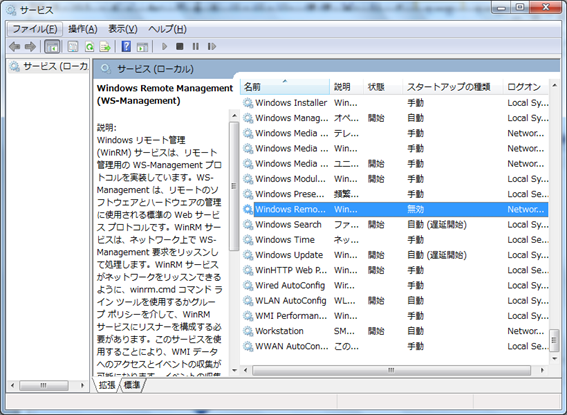Click the description pane scrollbar up arrow
Viewport: 567px width, 415px height.
[234, 116]
